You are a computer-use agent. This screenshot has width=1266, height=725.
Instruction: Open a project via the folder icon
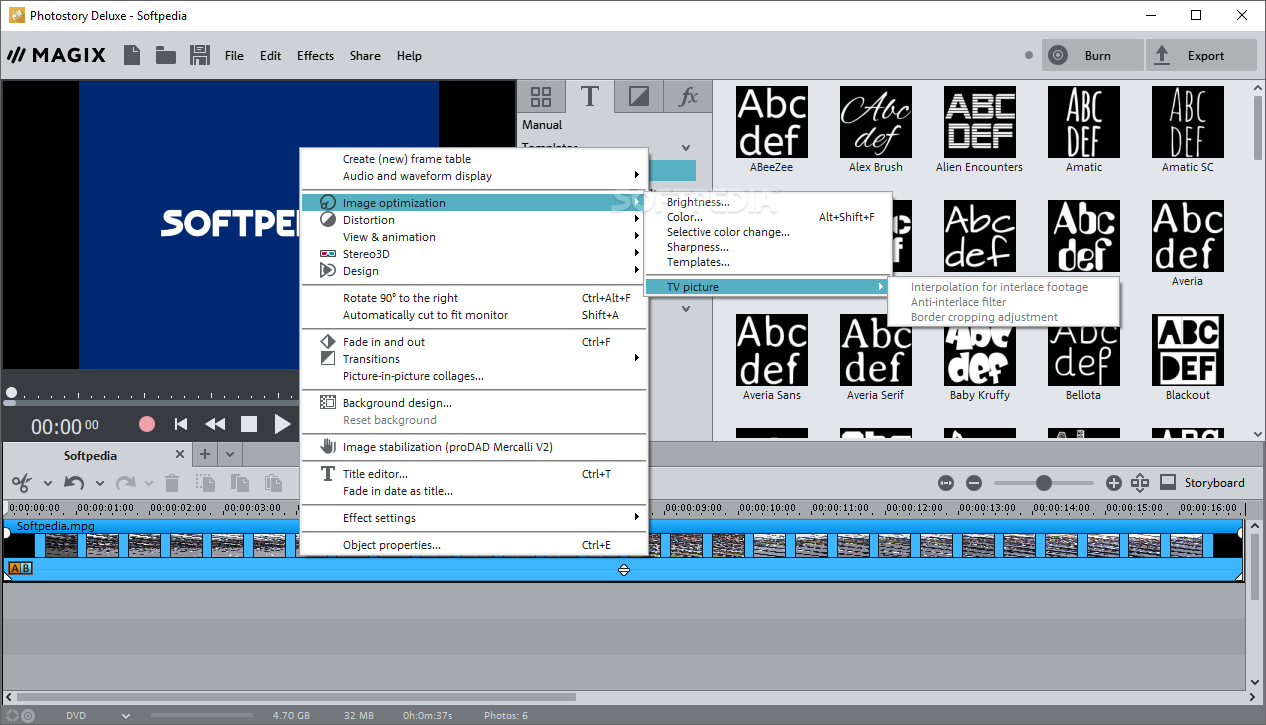[x=166, y=55]
